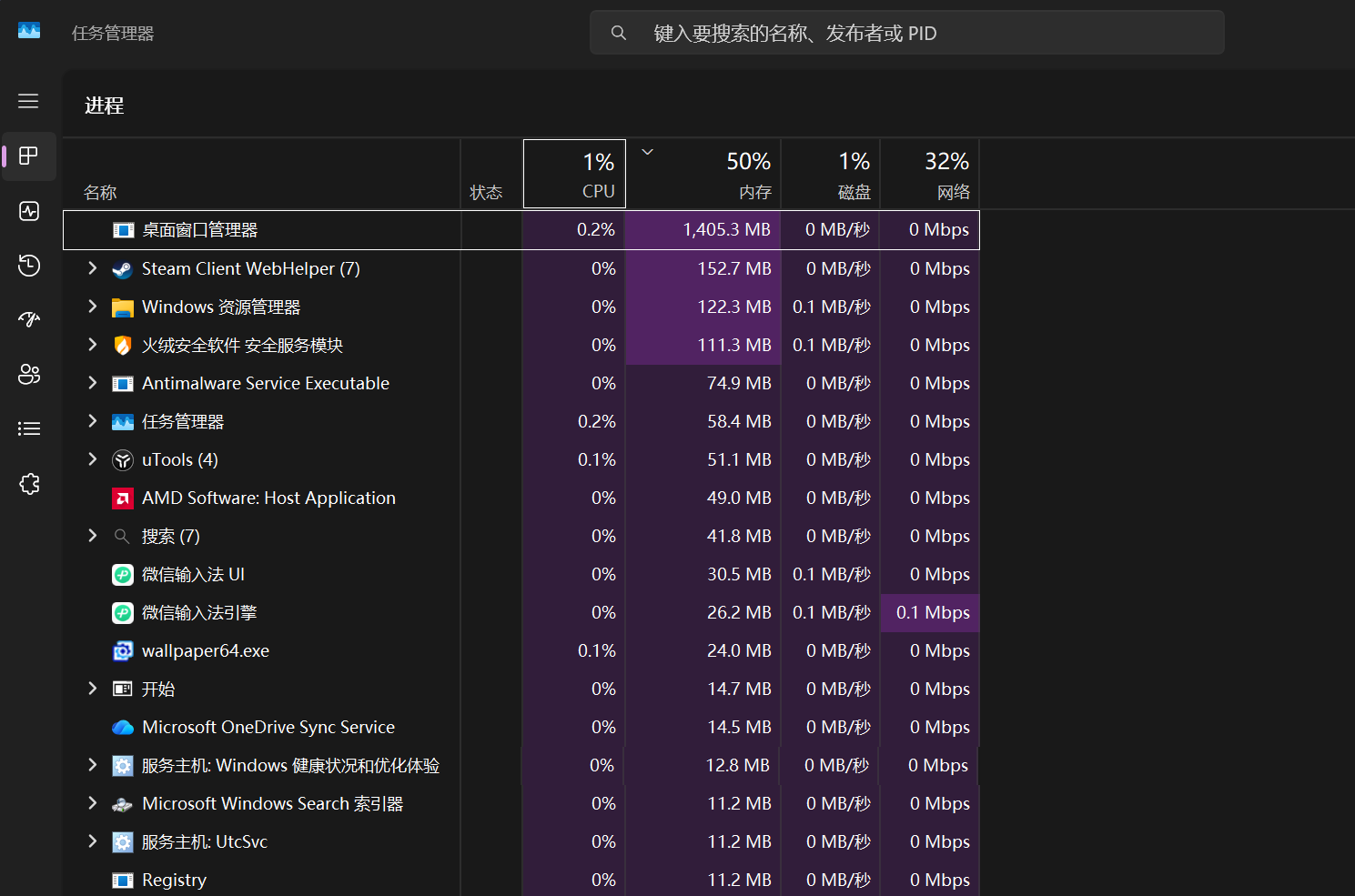Viewport: 1355px width, 896px height.
Task: Select the 桌面窗口管理器 process row
Action: point(521,230)
